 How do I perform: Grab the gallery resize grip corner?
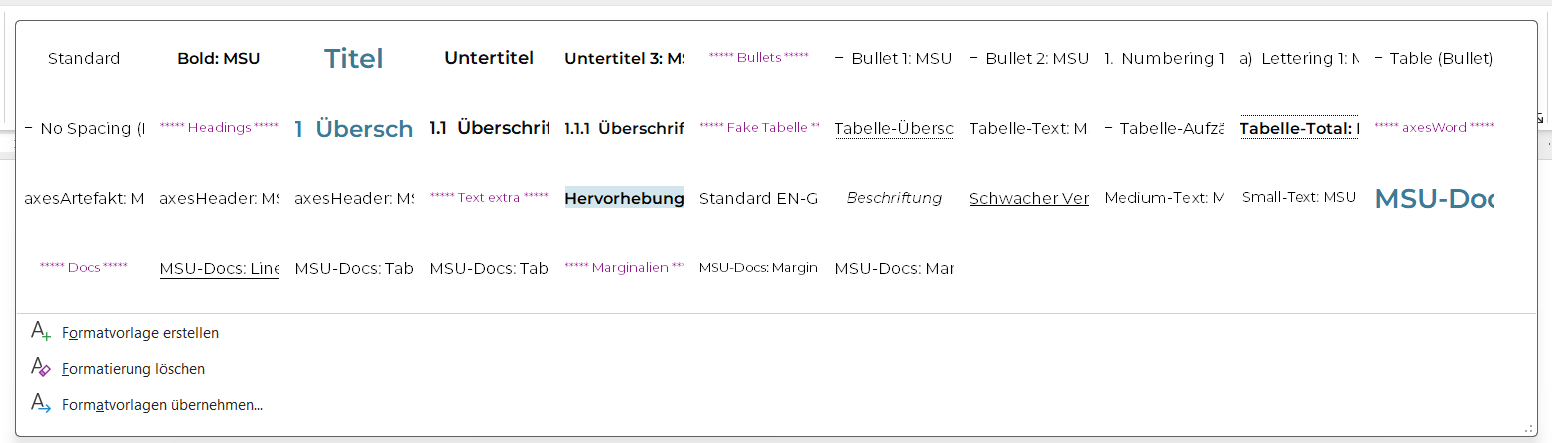click(1528, 427)
